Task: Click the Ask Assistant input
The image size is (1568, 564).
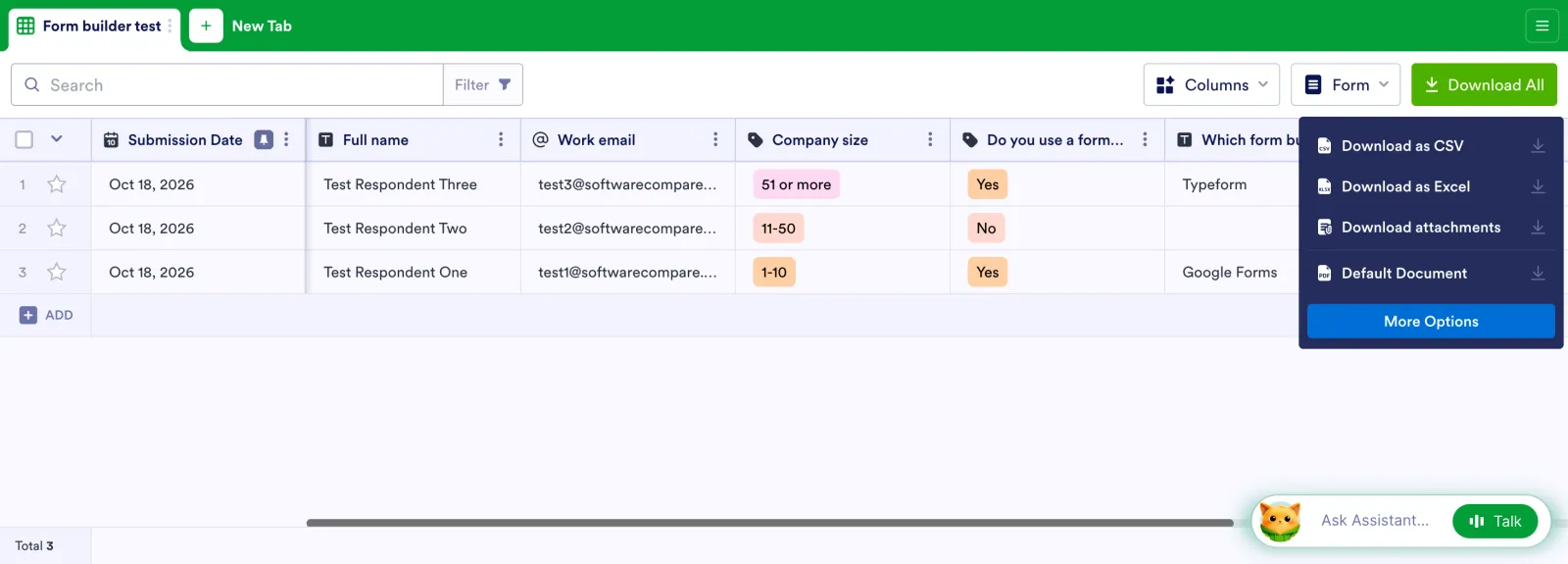Action: point(1375,521)
